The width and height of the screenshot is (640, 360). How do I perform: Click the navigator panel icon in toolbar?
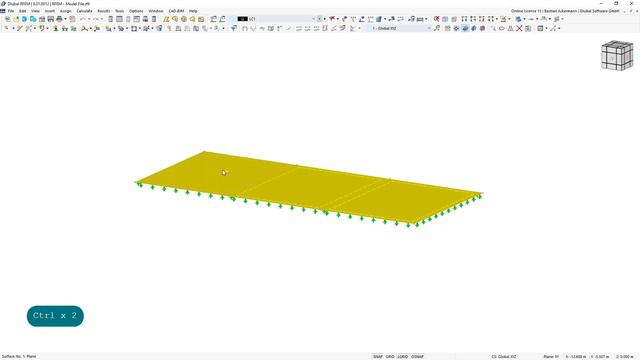click(111, 19)
